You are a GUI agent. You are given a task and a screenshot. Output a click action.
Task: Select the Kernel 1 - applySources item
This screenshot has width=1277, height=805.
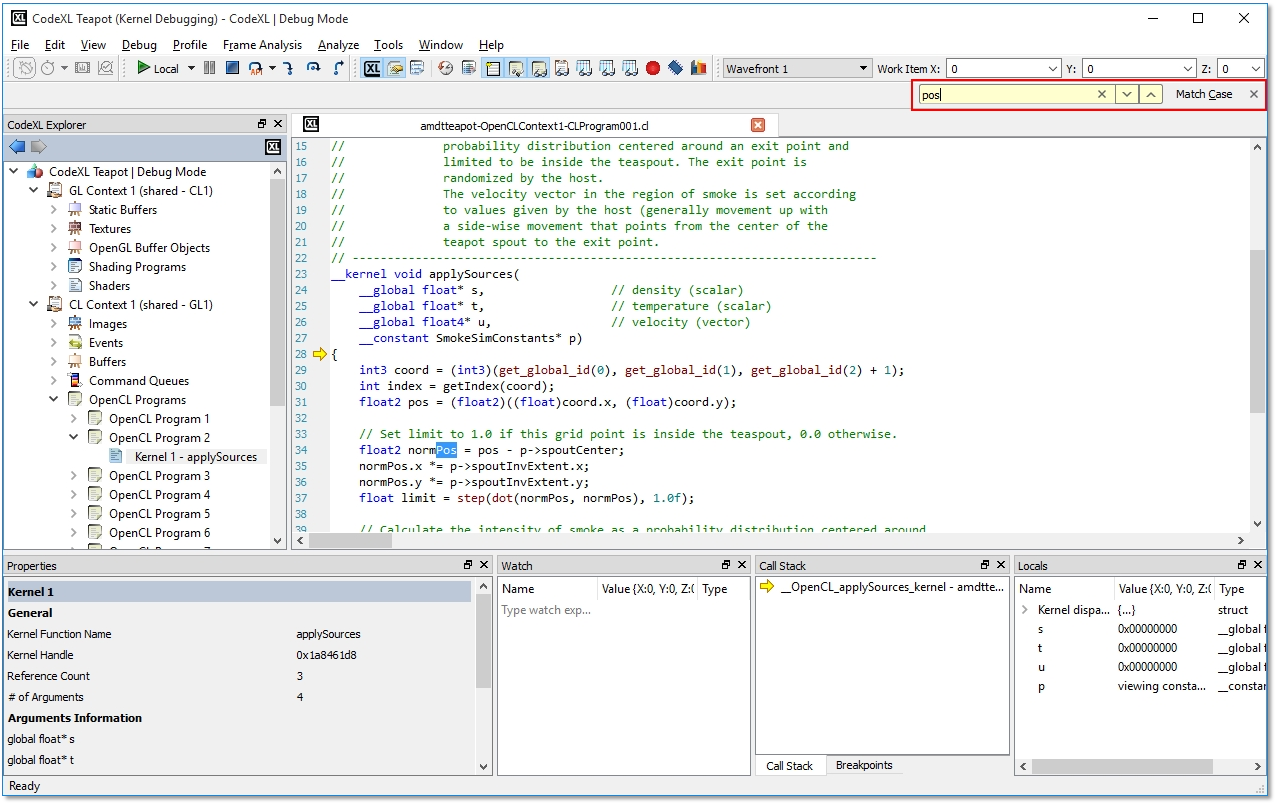click(196, 457)
